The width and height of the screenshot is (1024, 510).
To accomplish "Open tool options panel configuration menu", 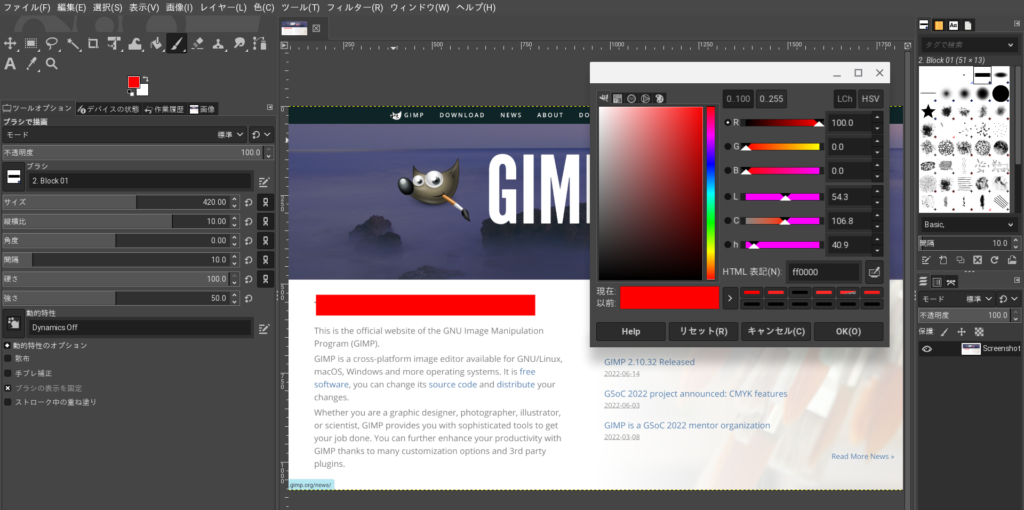I will tap(270, 107).
